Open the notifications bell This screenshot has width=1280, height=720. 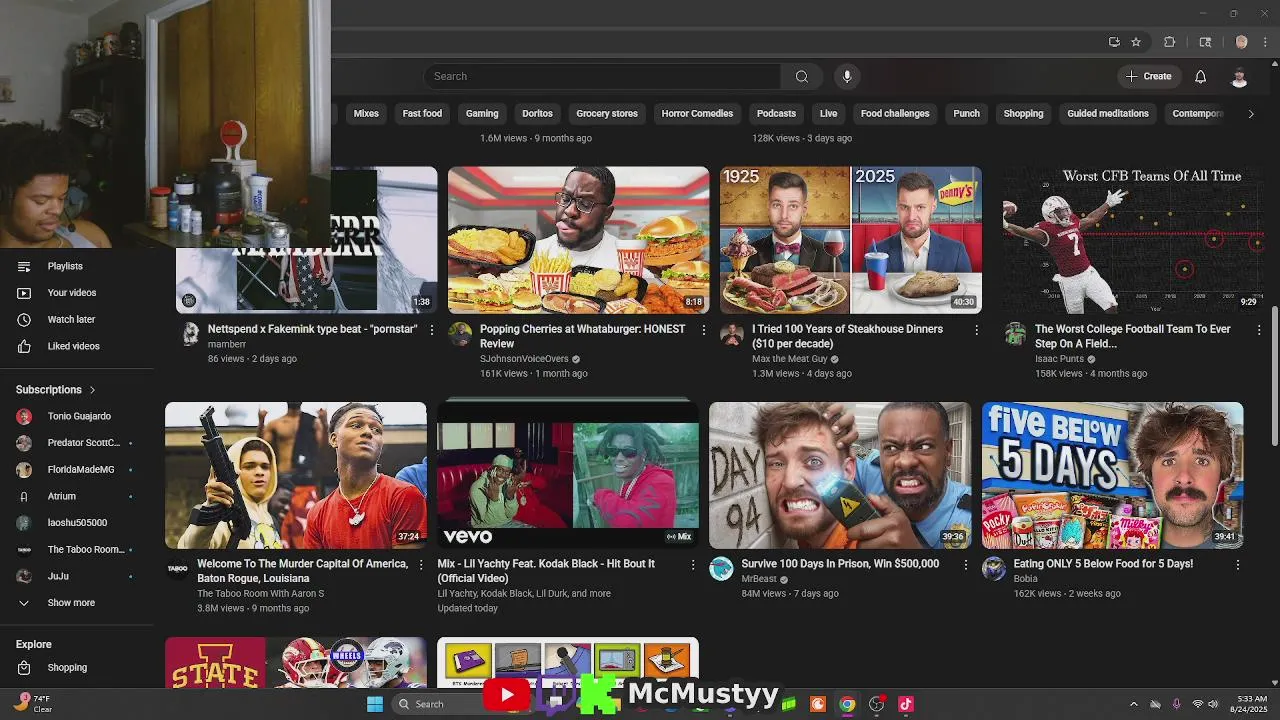(x=1200, y=76)
